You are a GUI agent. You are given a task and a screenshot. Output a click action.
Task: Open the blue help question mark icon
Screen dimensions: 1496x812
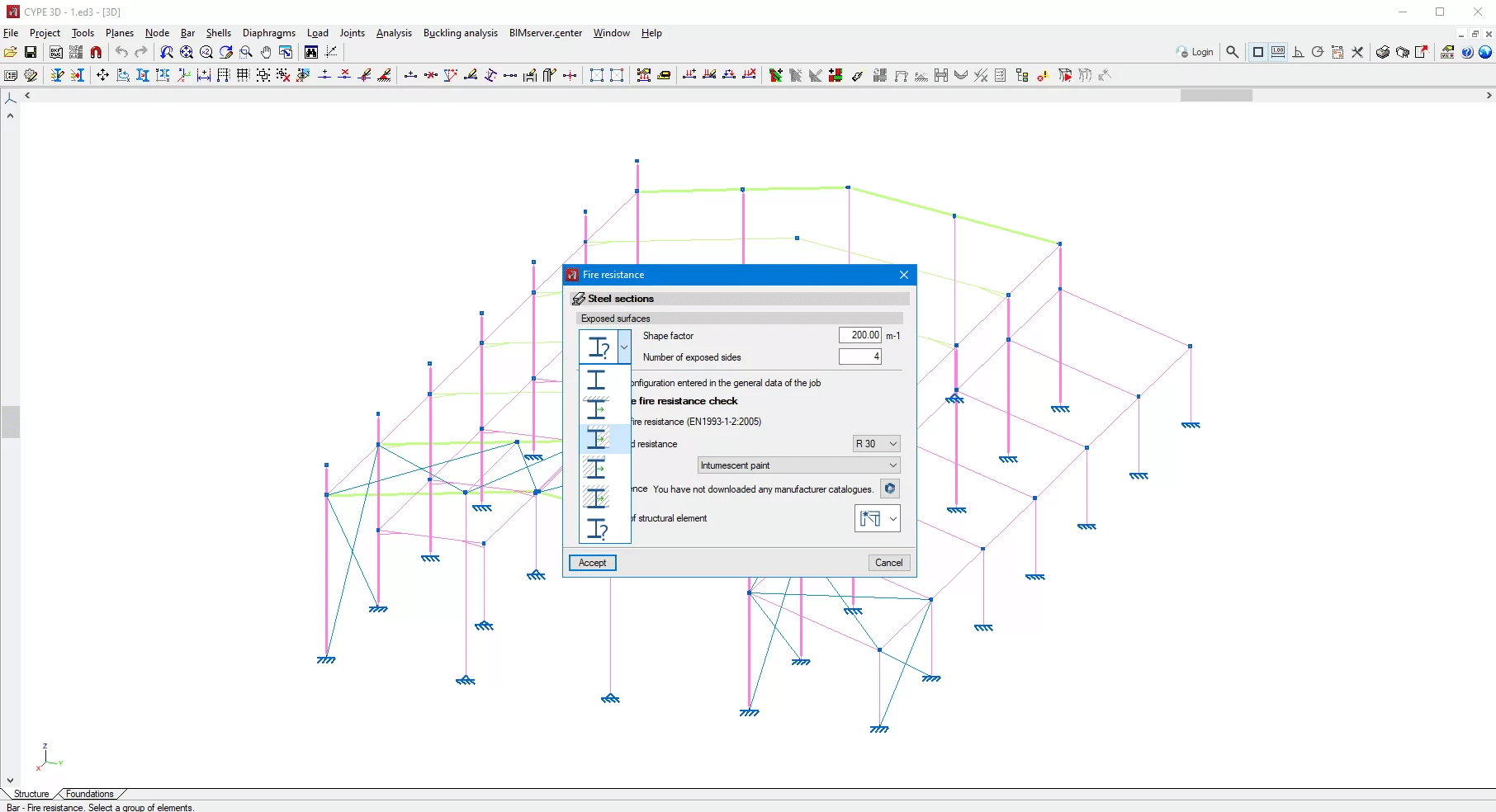1467,52
